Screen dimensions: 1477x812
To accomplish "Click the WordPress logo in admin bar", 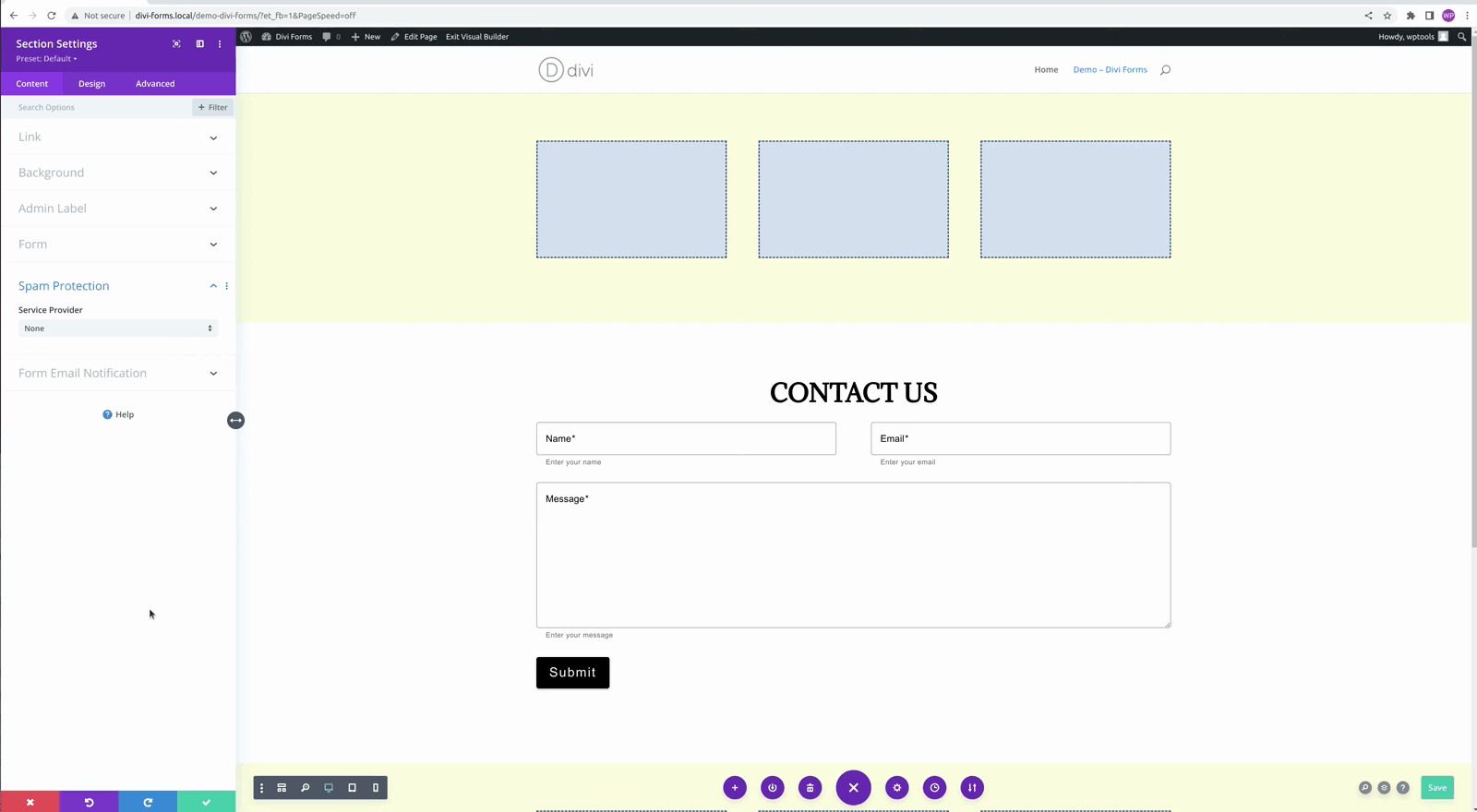I will (x=246, y=37).
